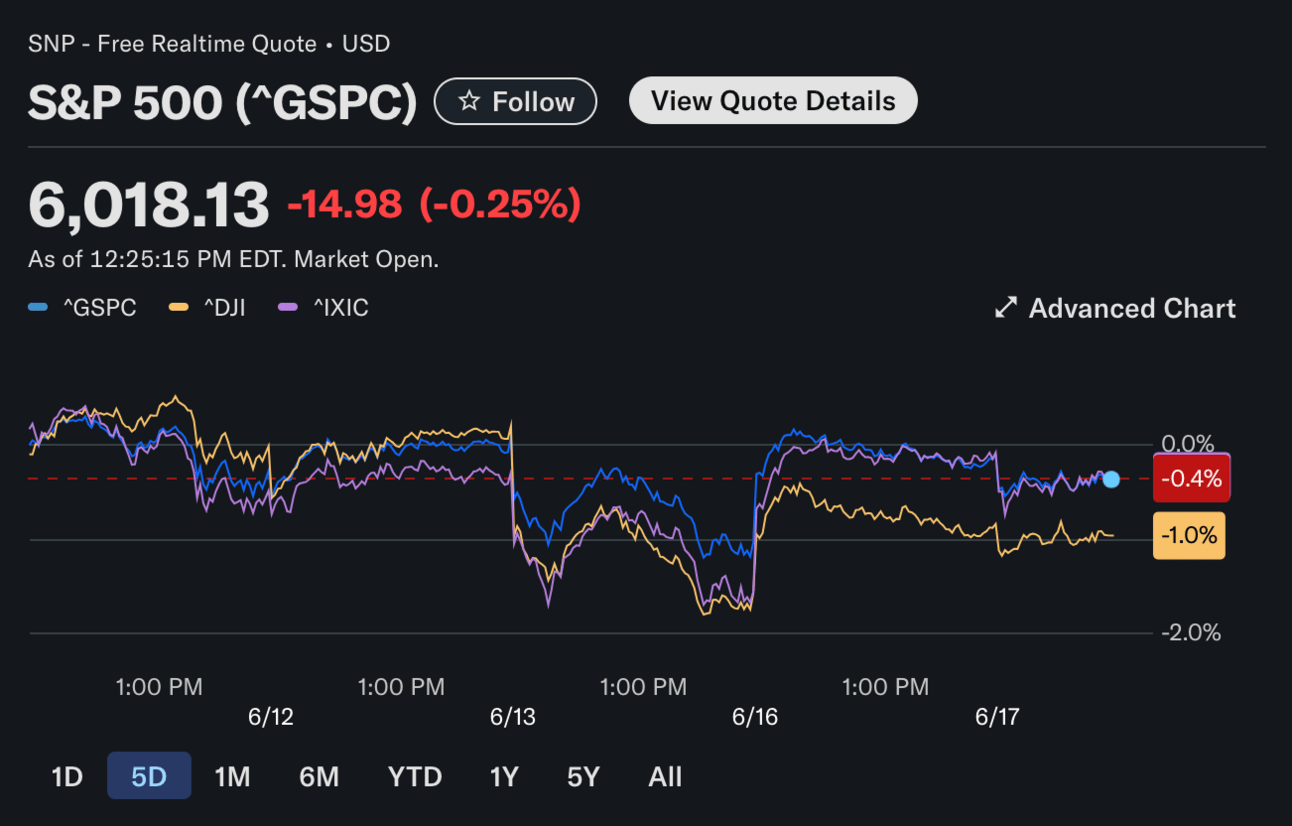Select the 5D time range
Screen dimensions: 1292x826
[x=149, y=776]
